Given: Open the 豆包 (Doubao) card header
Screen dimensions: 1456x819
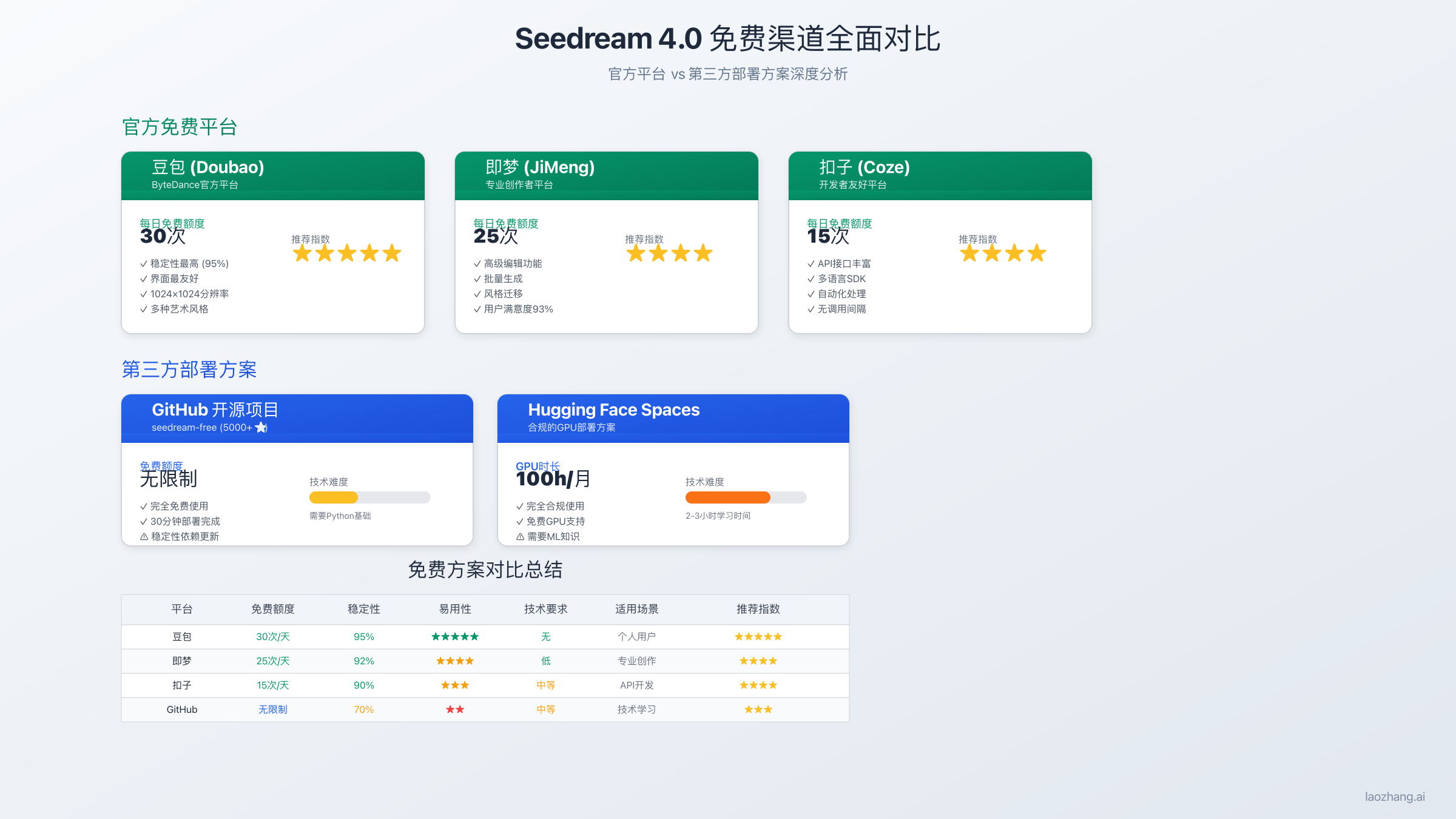Looking at the screenshot, I should [x=273, y=176].
